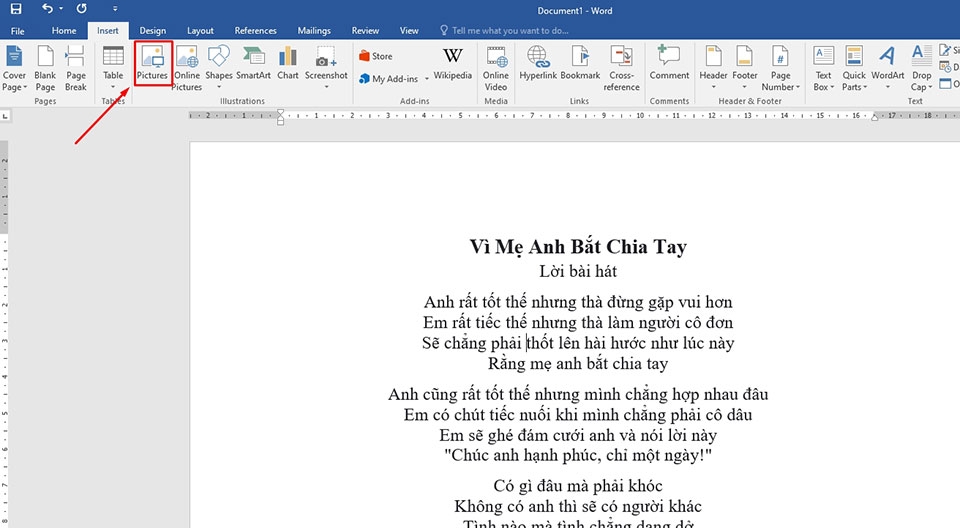The width and height of the screenshot is (960, 528).
Task: Insert a Bookmark
Action: pos(580,64)
